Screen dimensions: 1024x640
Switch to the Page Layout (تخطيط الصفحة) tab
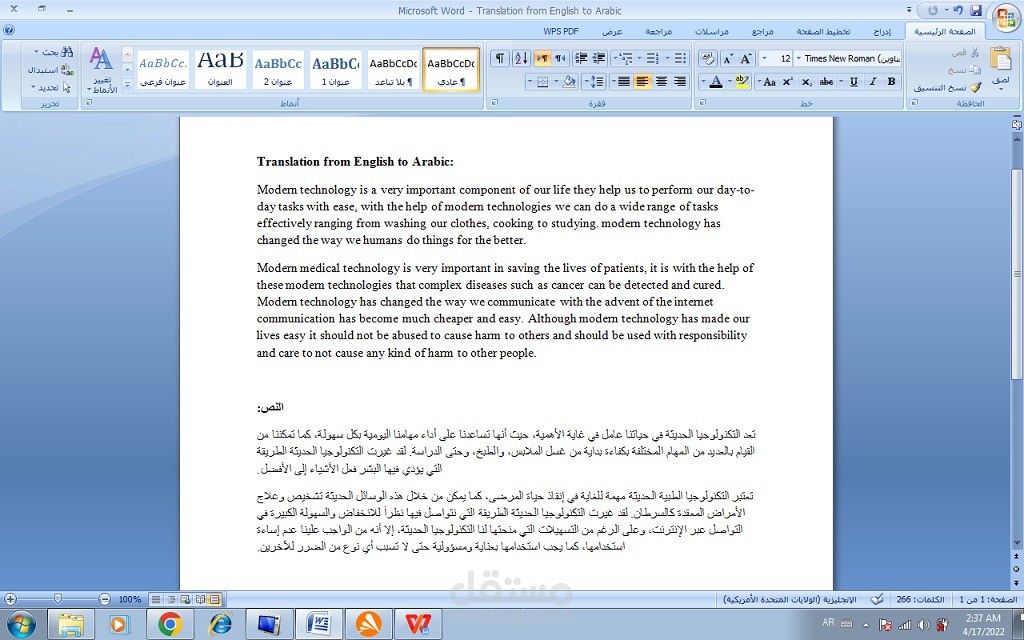coord(823,31)
